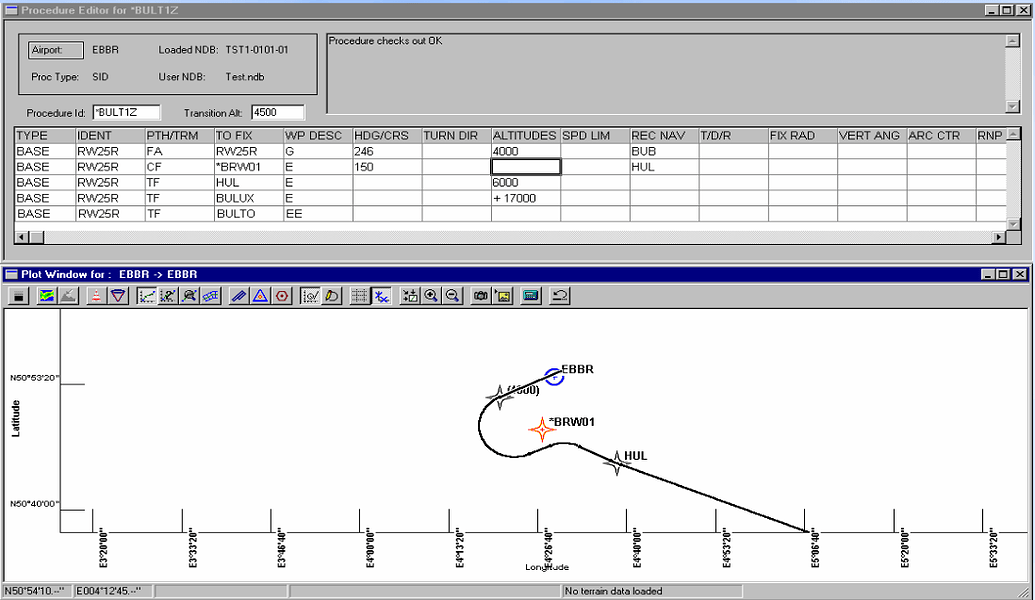This screenshot has height=600, width=1035.
Task: Select the Zoom In magnifier tool
Action: click(x=432, y=296)
